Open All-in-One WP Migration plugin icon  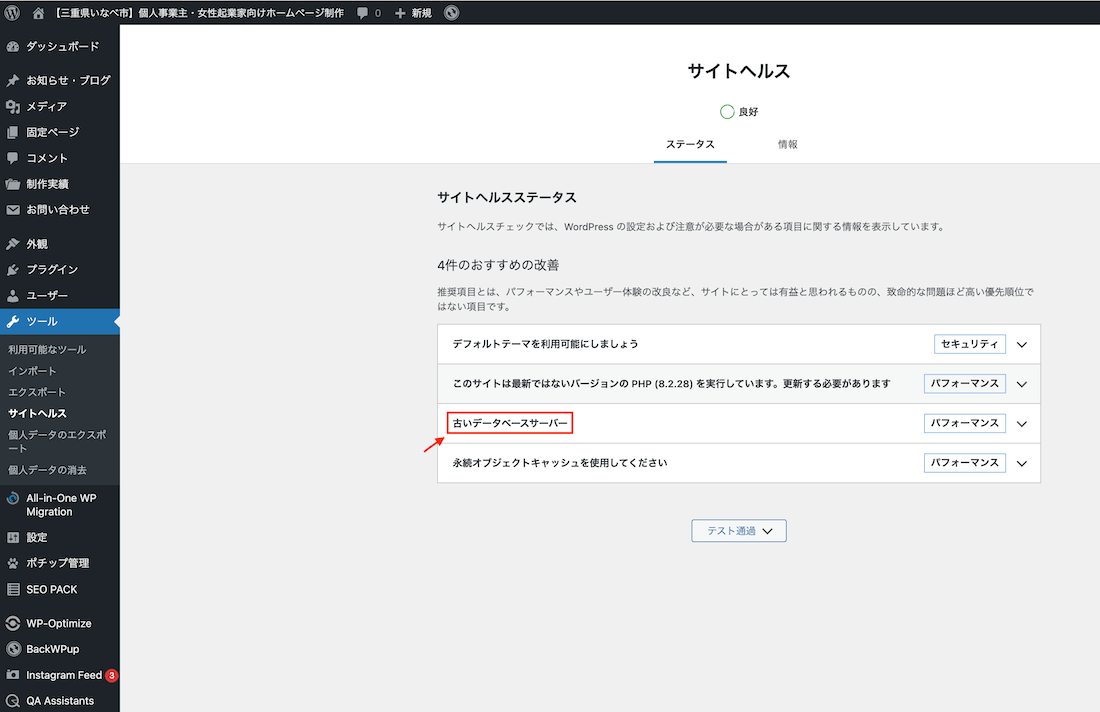coord(12,498)
